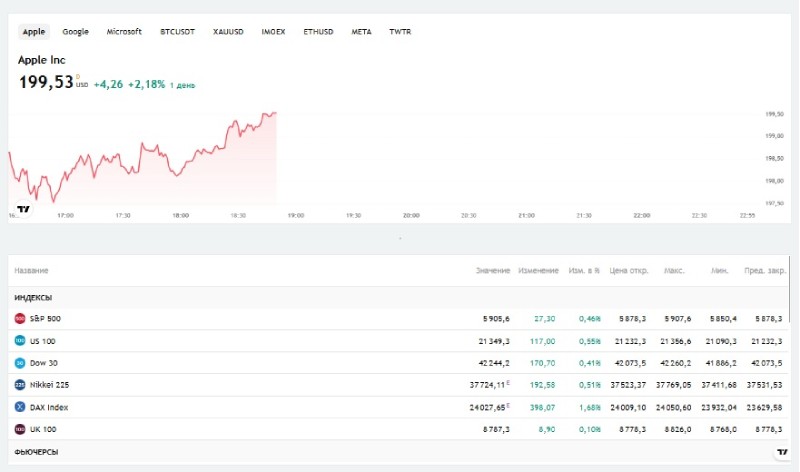
Task: Open the Dow 30 row name
Action: click(x=44, y=363)
